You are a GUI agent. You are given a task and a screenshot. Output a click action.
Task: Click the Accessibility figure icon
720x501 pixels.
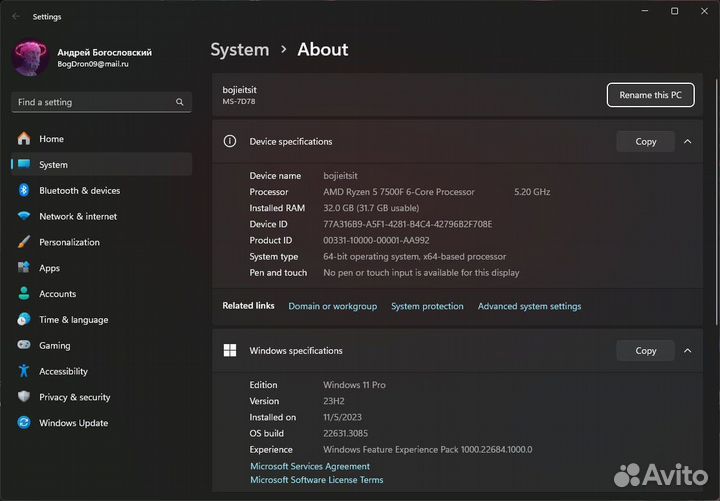coord(24,371)
